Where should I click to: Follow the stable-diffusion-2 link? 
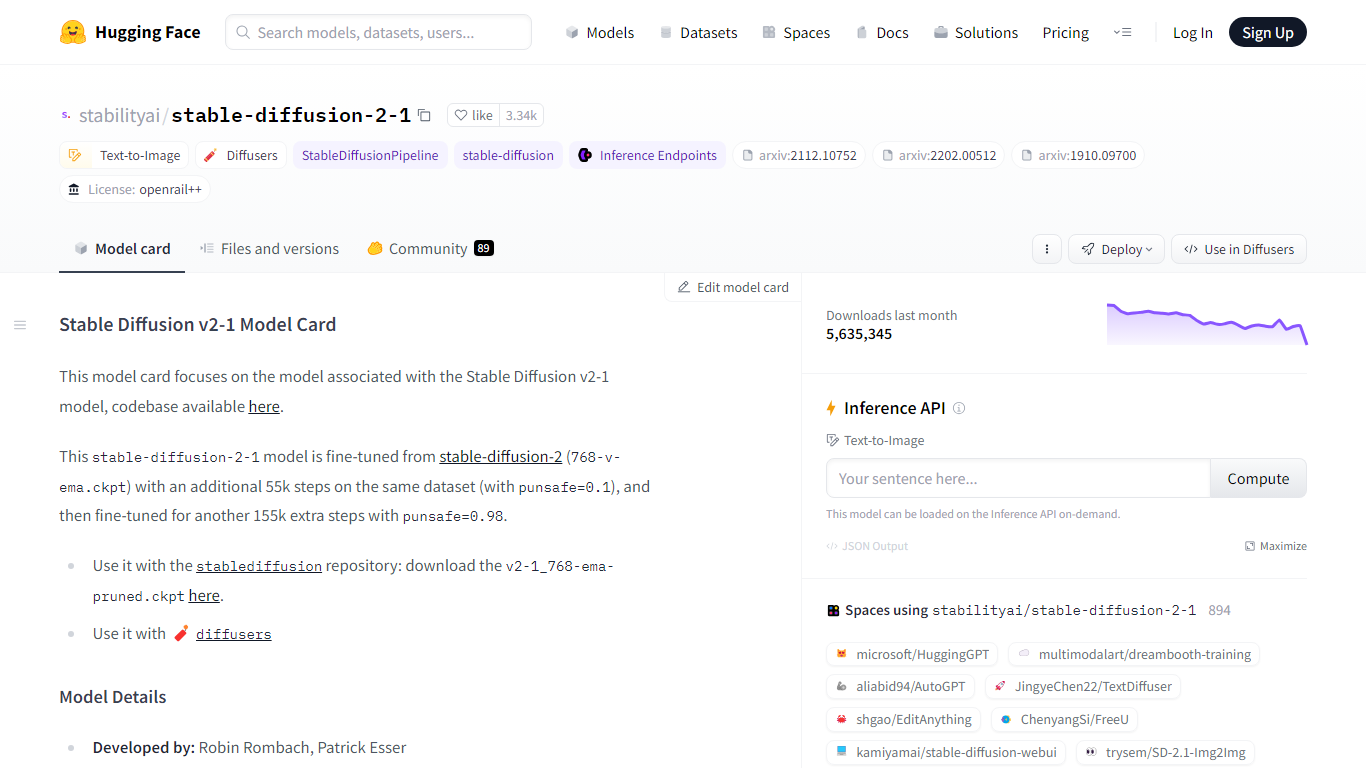500,456
